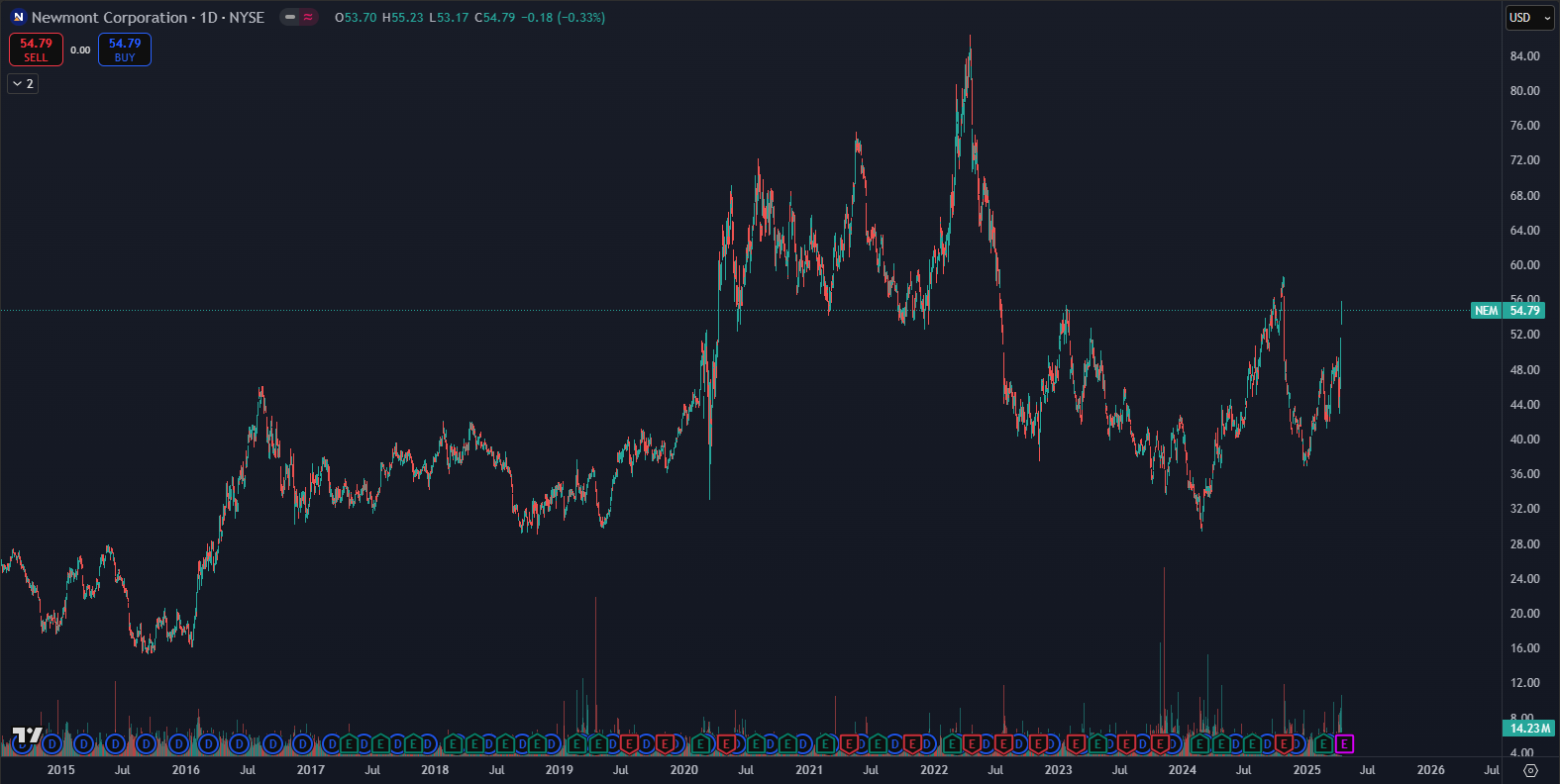Click the high value H55.23
Viewport: 1560px width, 784px height.
tap(402, 18)
